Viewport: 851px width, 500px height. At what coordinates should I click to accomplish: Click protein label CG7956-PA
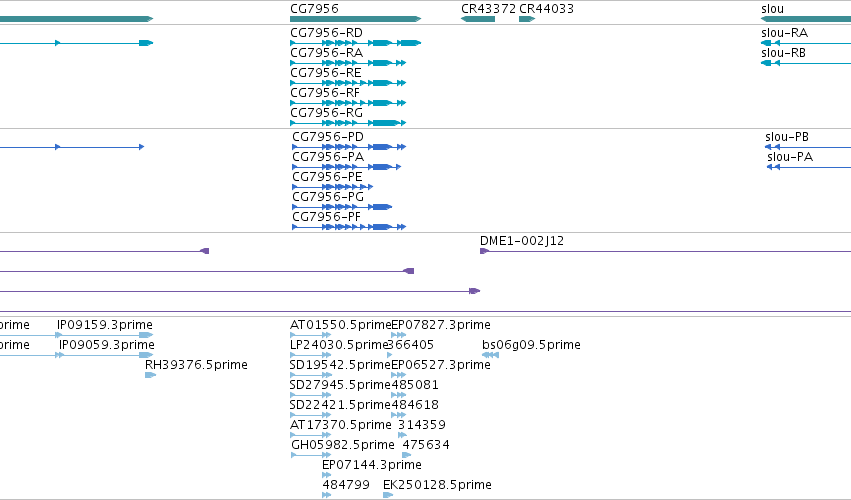[328, 157]
